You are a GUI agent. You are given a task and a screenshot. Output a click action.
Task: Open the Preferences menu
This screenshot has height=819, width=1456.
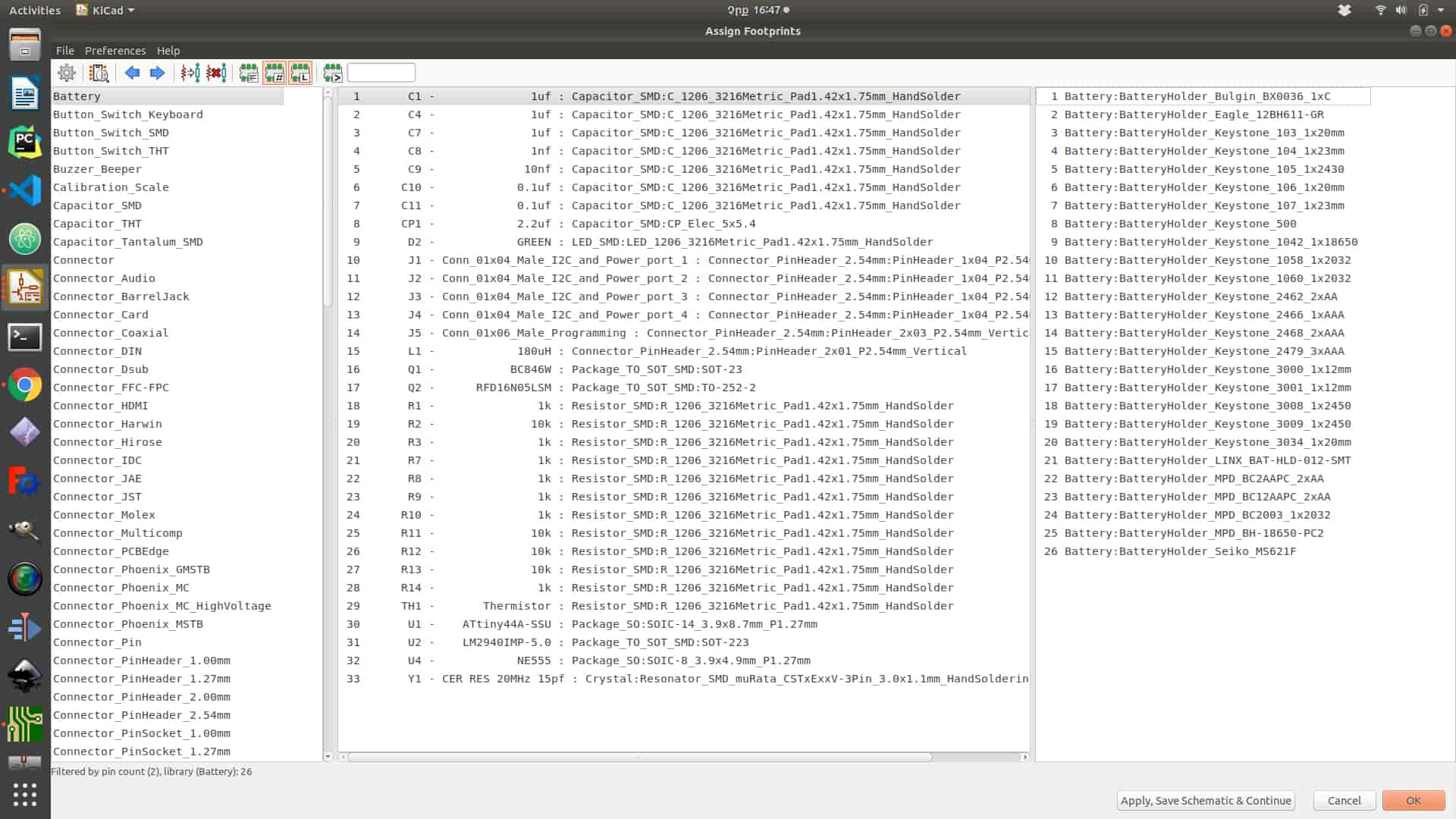(115, 51)
